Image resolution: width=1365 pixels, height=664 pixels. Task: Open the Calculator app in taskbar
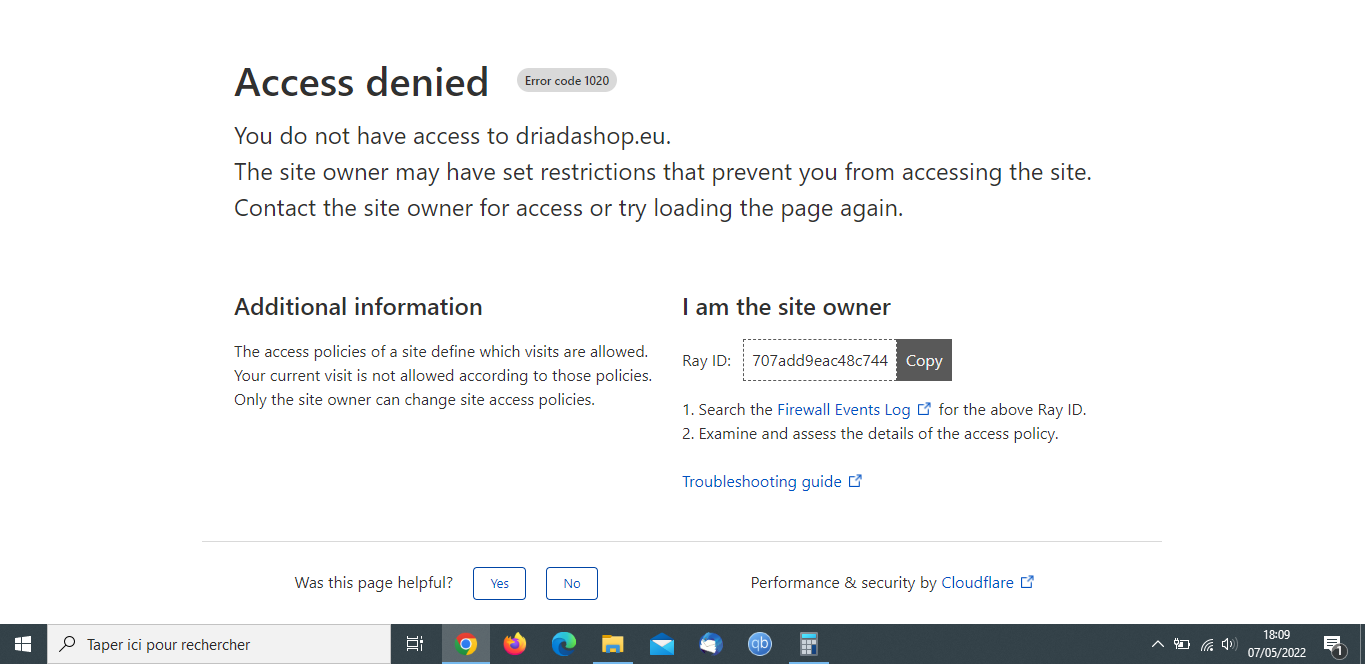809,645
